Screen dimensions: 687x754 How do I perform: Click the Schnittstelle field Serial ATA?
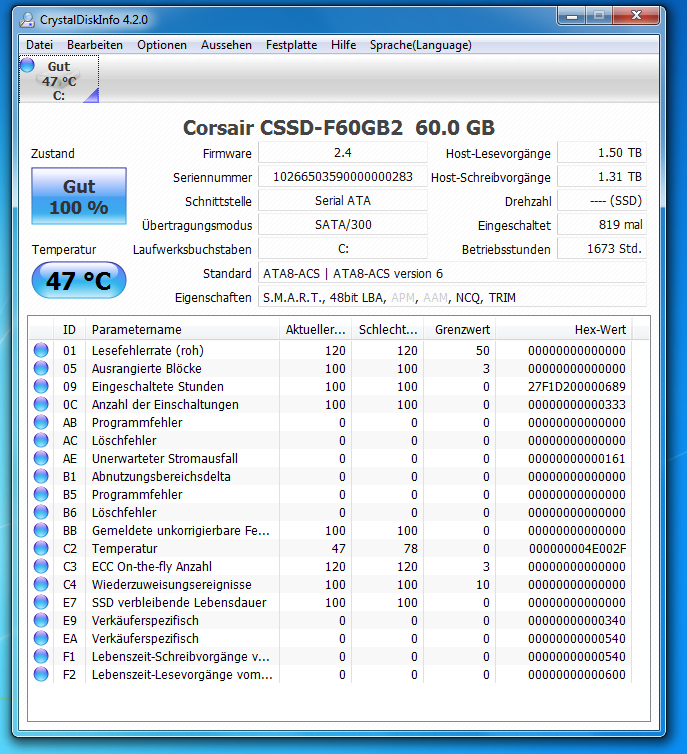tap(343, 201)
